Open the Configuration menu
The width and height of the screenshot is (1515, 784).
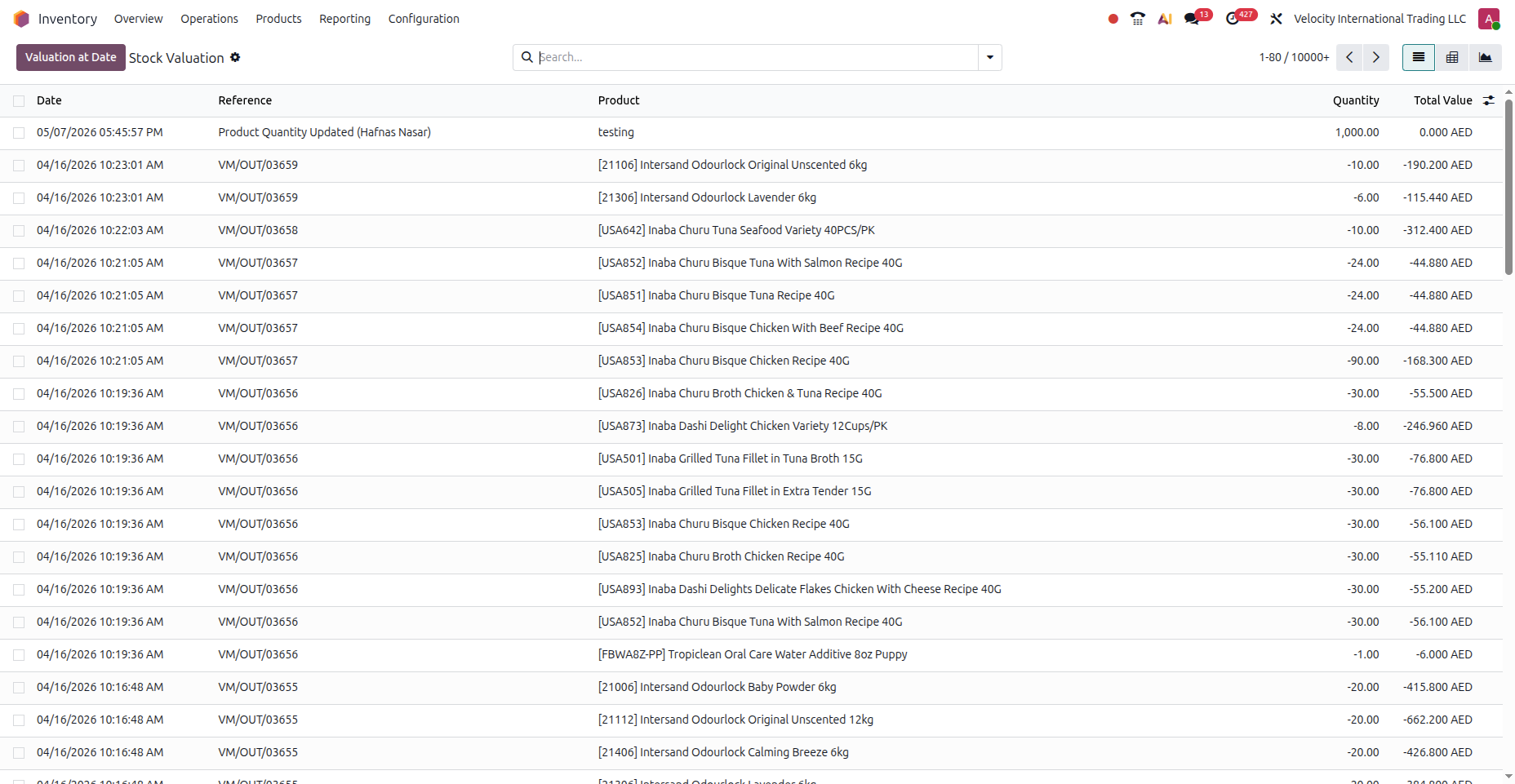pyautogui.click(x=424, y=19)
